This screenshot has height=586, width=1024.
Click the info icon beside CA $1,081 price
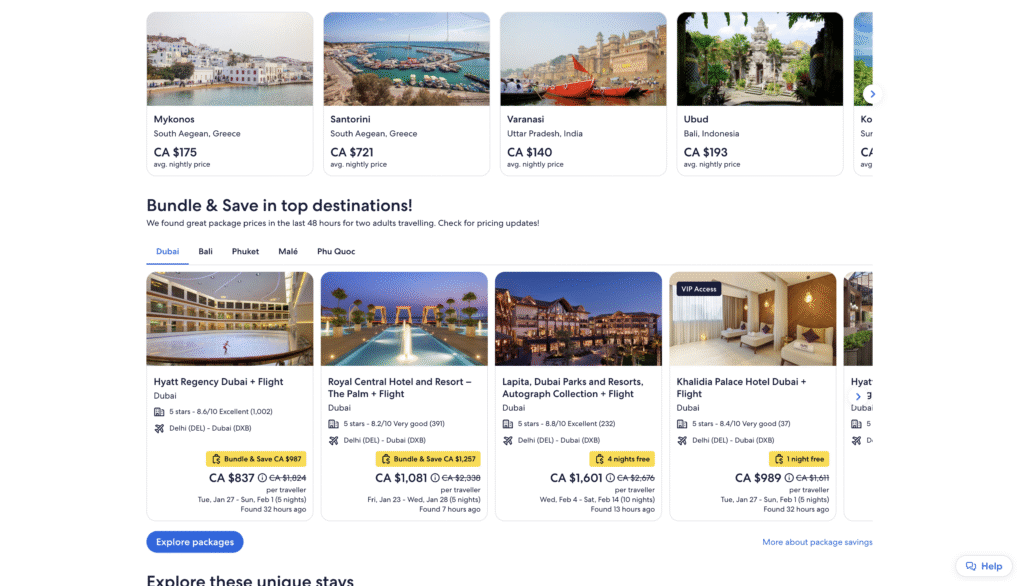[x=434, y=478]
